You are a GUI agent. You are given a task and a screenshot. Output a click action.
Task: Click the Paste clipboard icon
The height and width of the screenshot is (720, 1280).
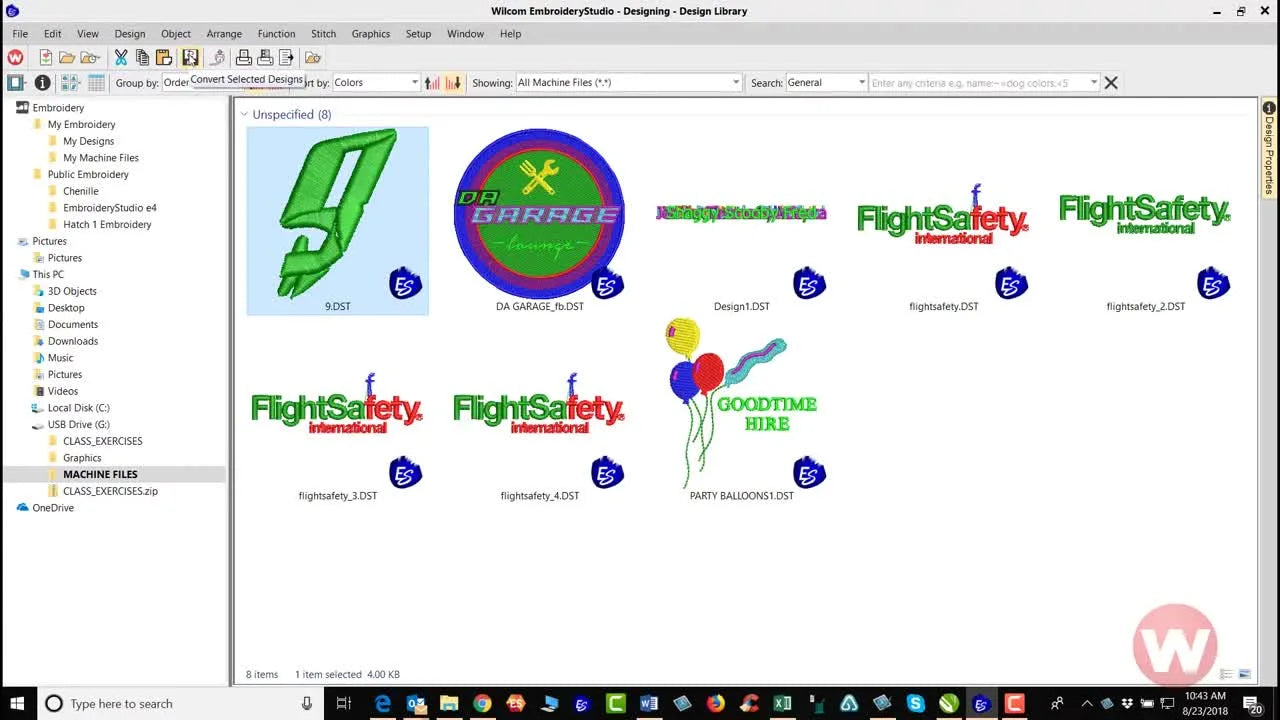tap(164, 58)
